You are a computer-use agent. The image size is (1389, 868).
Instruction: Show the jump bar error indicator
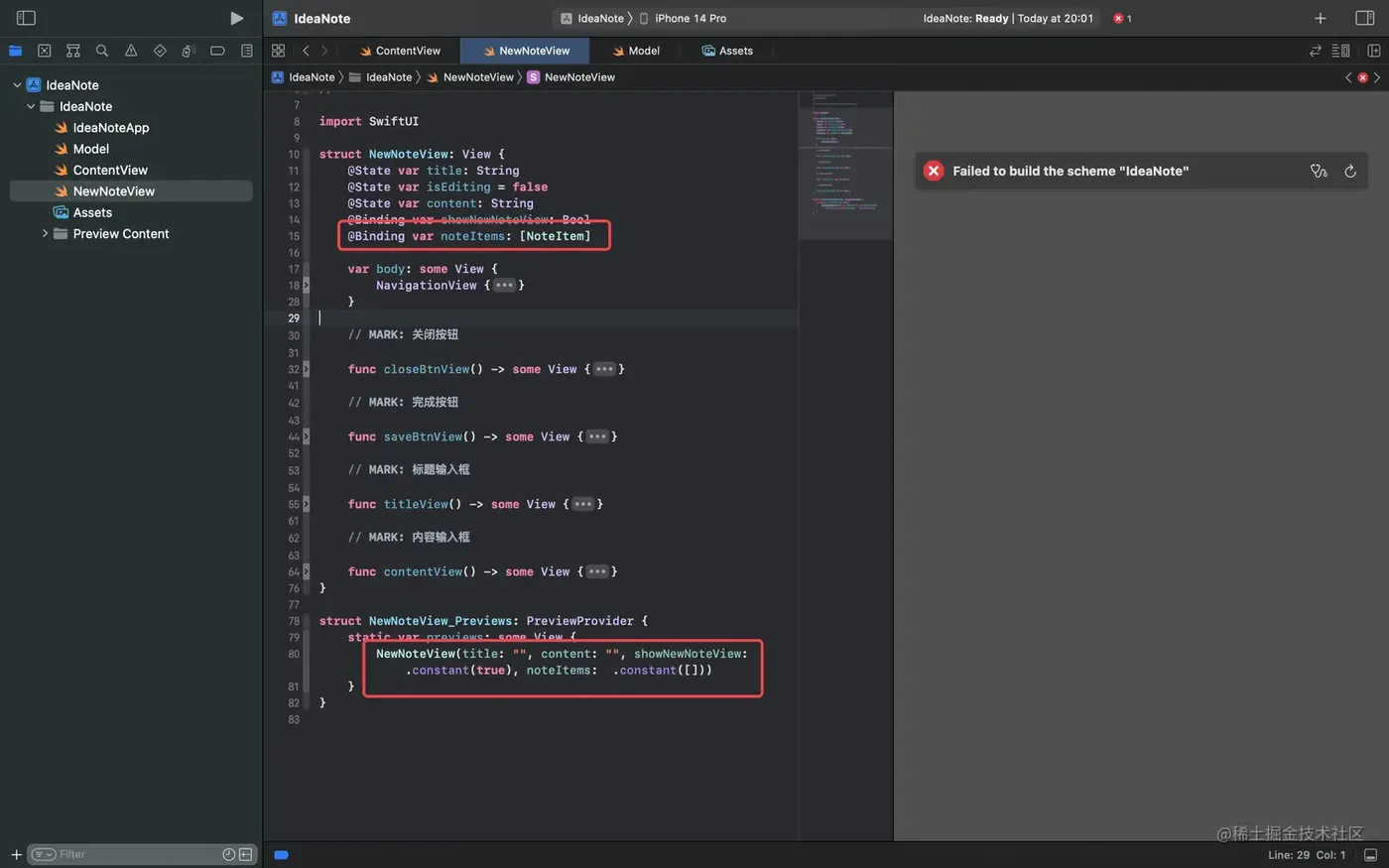(x=1362, y=77)
